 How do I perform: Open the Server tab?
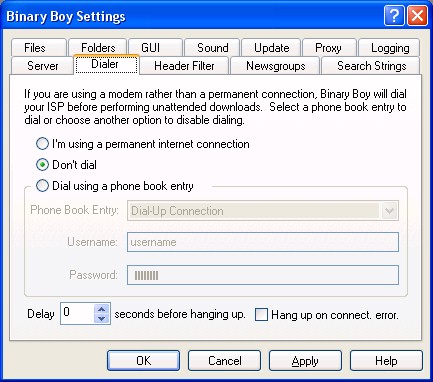click(42, 66)
